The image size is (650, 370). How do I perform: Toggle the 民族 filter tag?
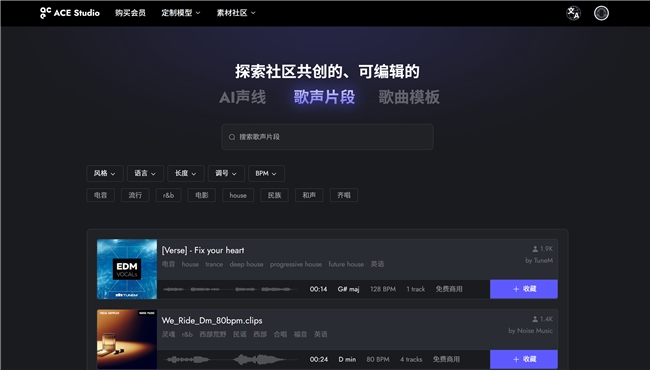[274, 195]
